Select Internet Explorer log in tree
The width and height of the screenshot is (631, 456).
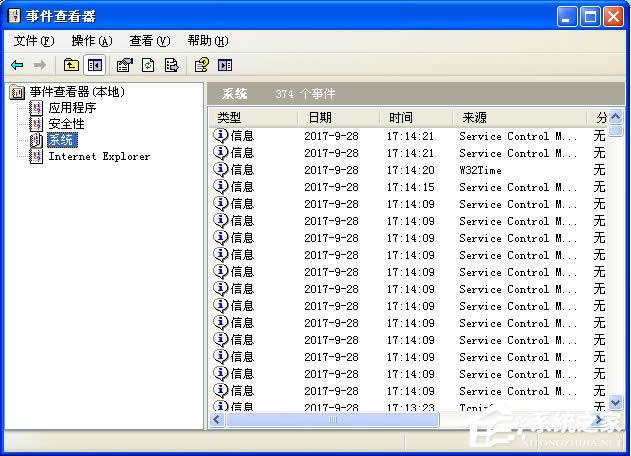(x=99, y=156)
